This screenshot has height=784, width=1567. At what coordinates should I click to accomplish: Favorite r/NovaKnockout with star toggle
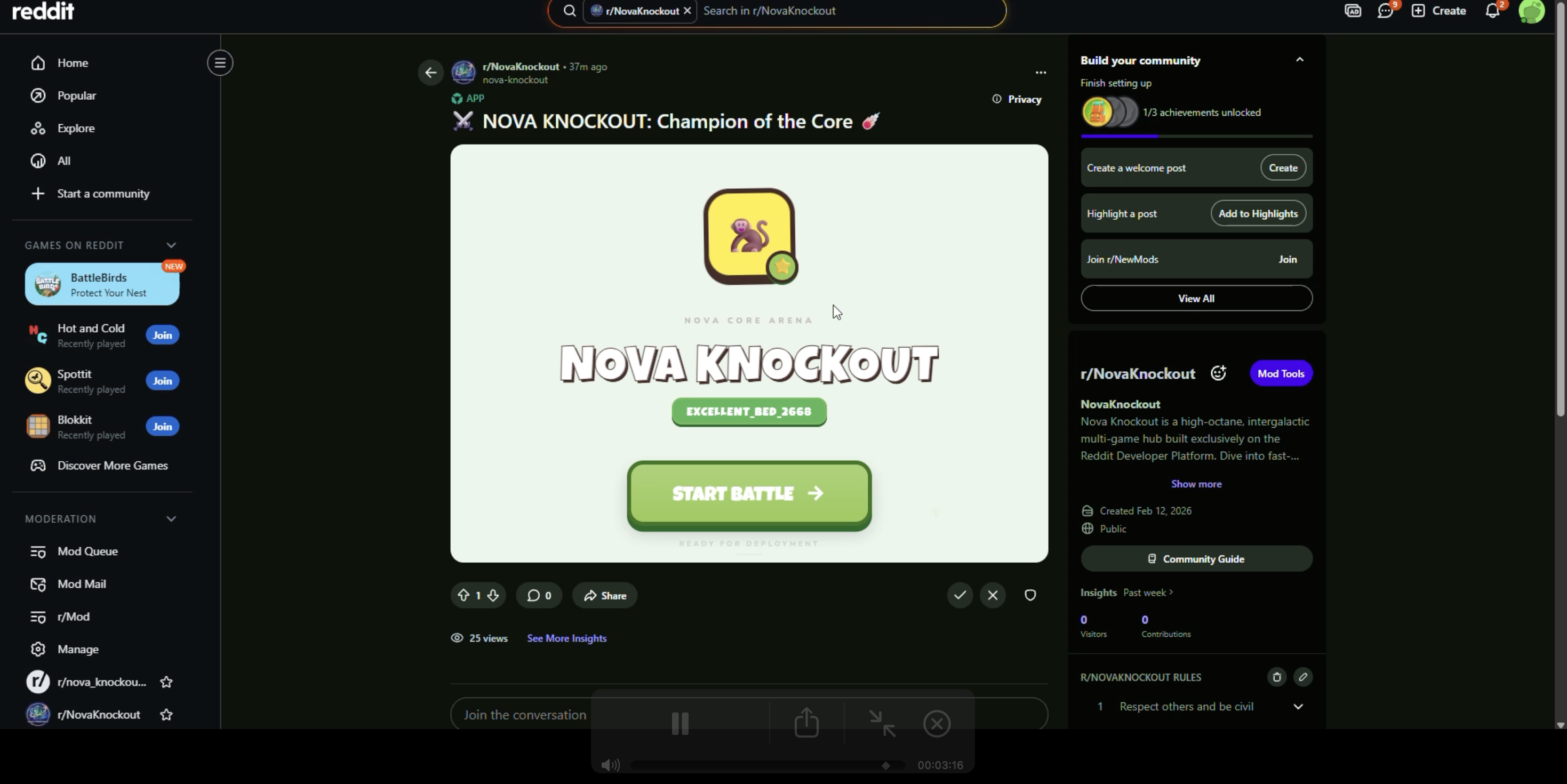pos(166,715)
